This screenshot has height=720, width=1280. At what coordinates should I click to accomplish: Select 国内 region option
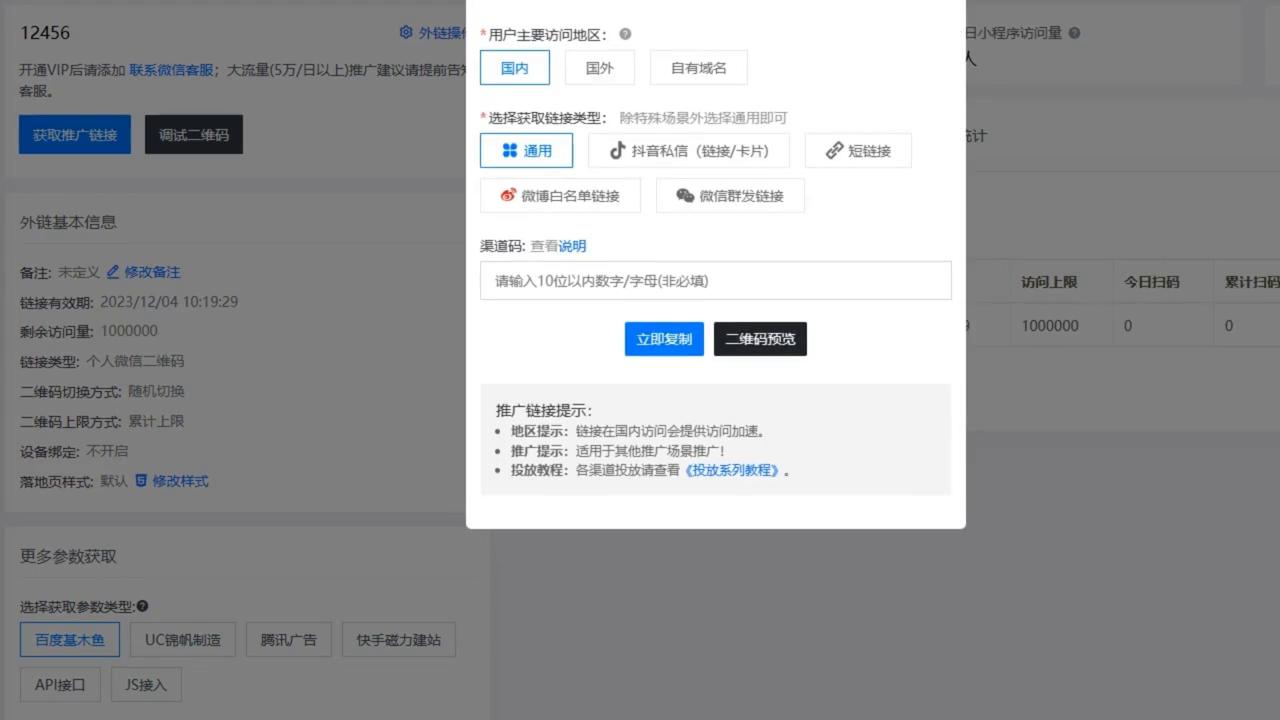point(515,68)
